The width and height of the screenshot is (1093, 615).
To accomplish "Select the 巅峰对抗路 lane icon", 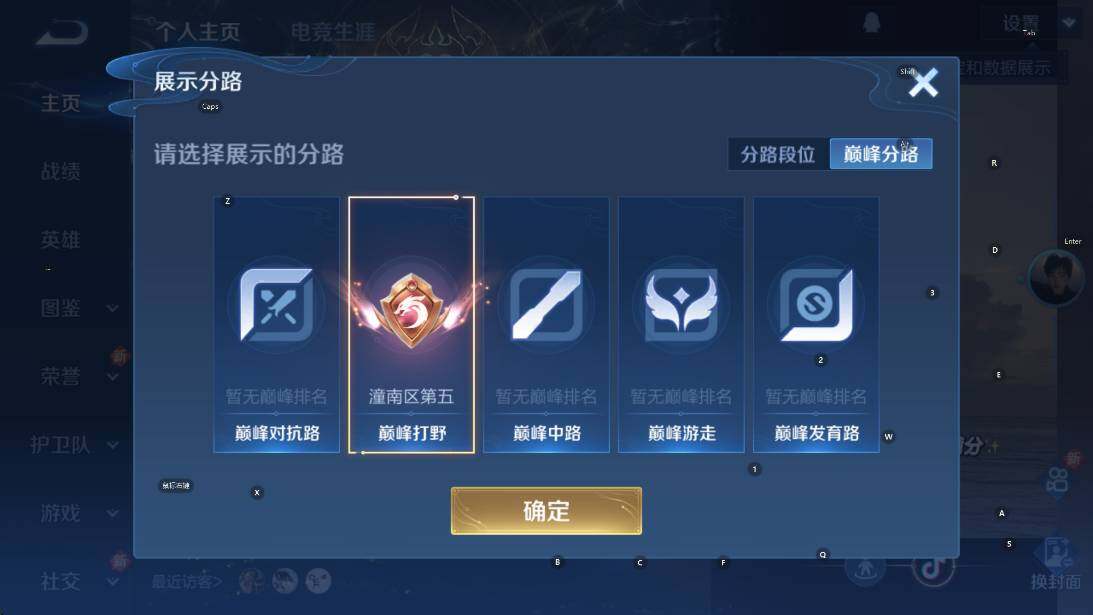I will (277, 305).
